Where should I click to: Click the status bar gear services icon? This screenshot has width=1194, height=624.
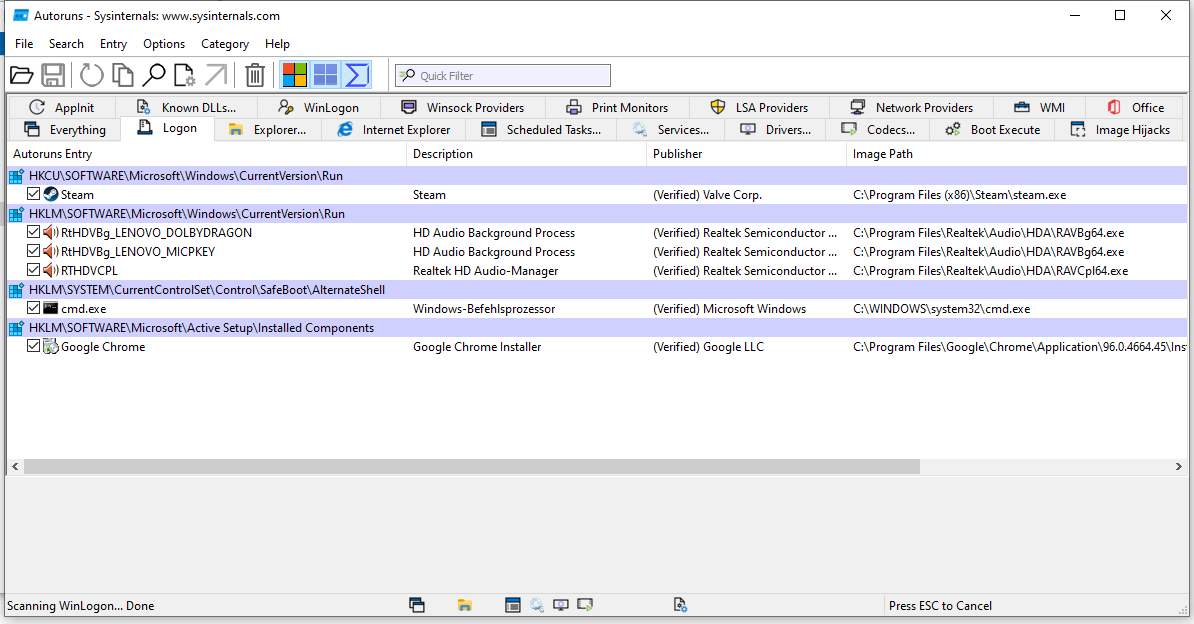537,605
